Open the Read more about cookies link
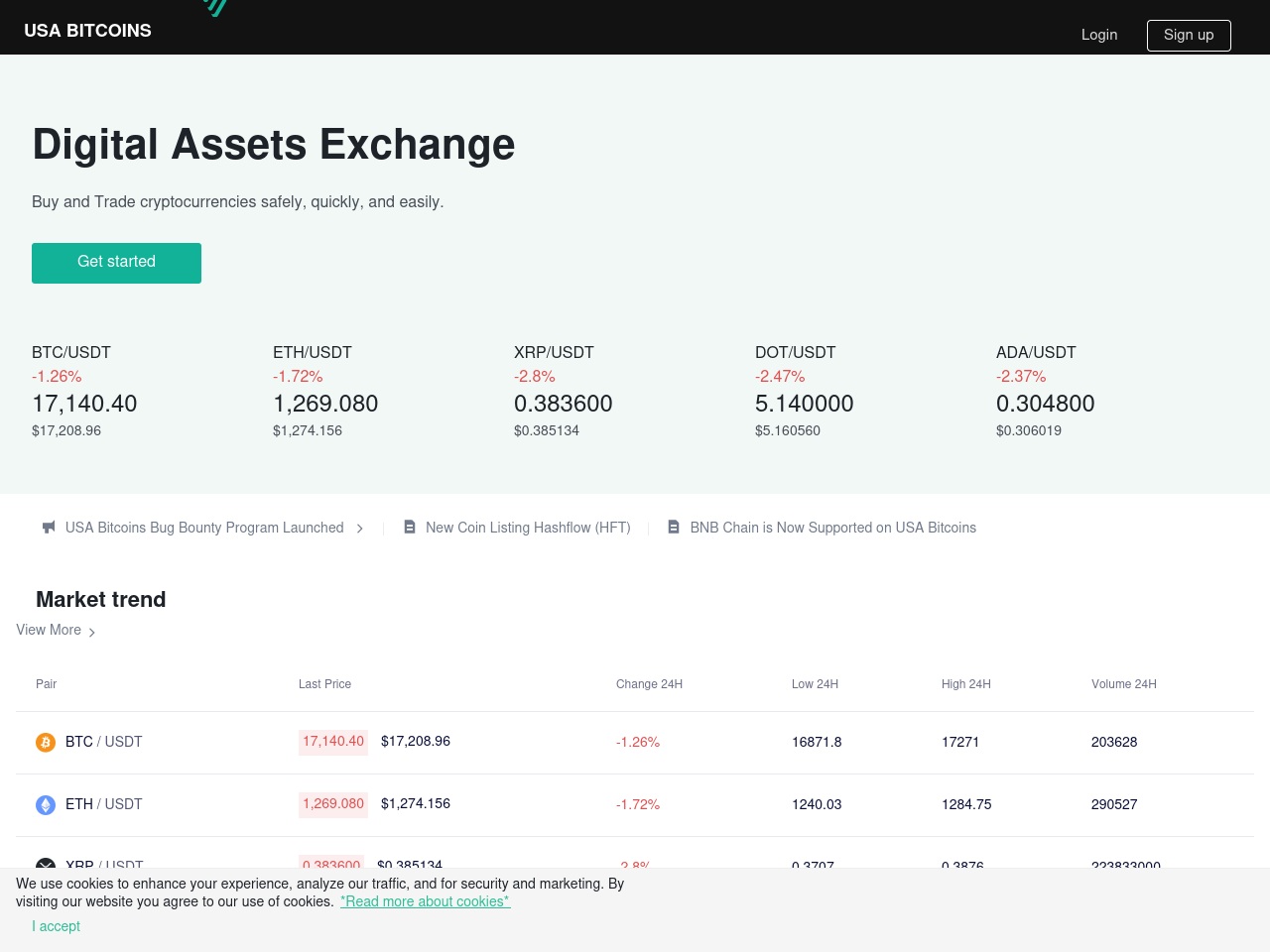This screenshot has width=1270, height=952. [425, 901]
